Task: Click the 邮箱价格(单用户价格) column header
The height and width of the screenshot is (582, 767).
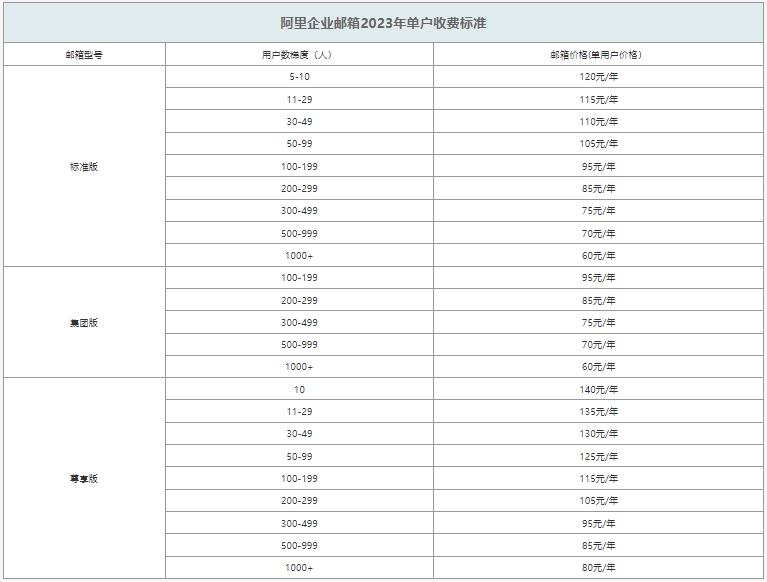Action: (x=598, y=55)
